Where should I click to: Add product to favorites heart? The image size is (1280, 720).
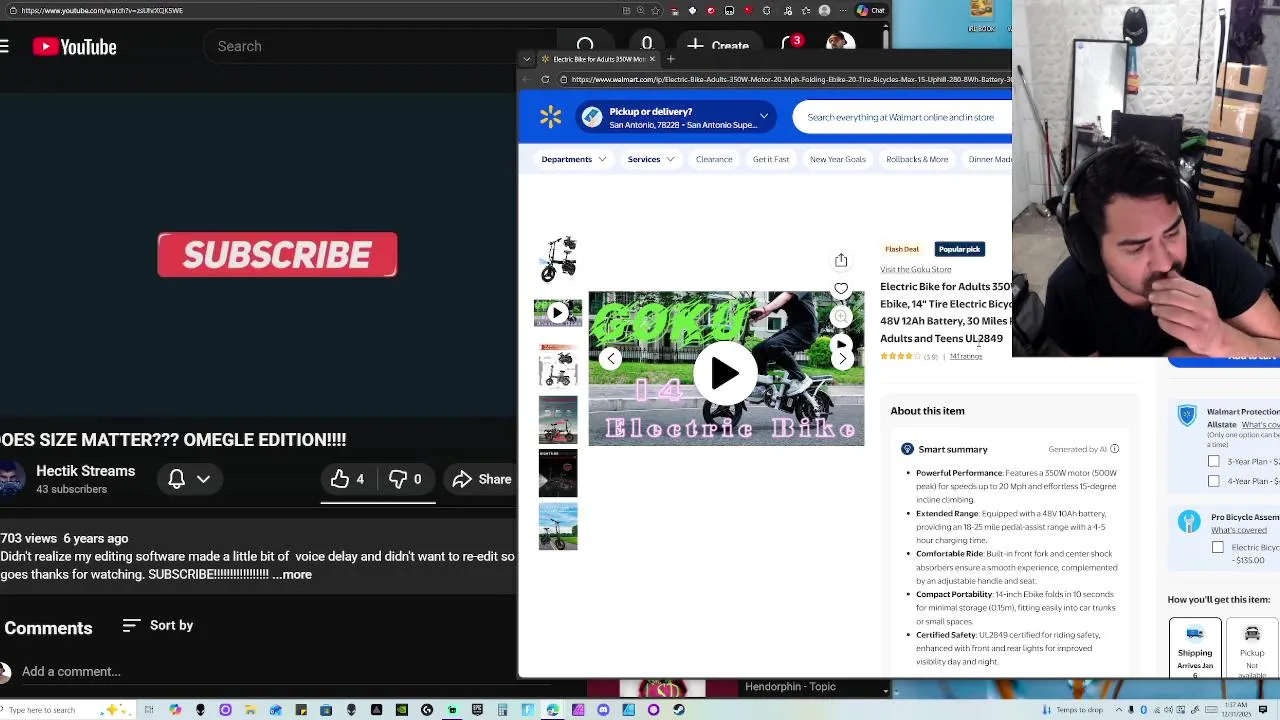point(841,289)
